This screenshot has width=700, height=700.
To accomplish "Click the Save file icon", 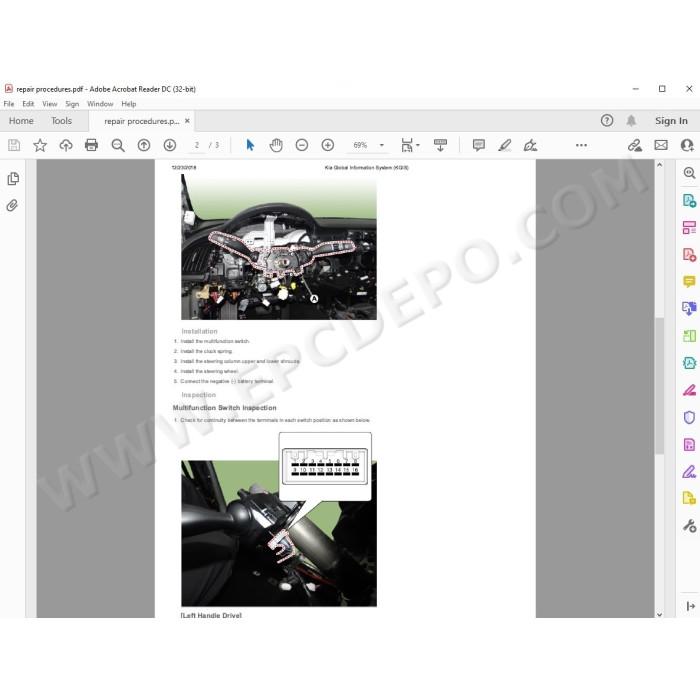I will pyautogui.click(x=14, y=145).
